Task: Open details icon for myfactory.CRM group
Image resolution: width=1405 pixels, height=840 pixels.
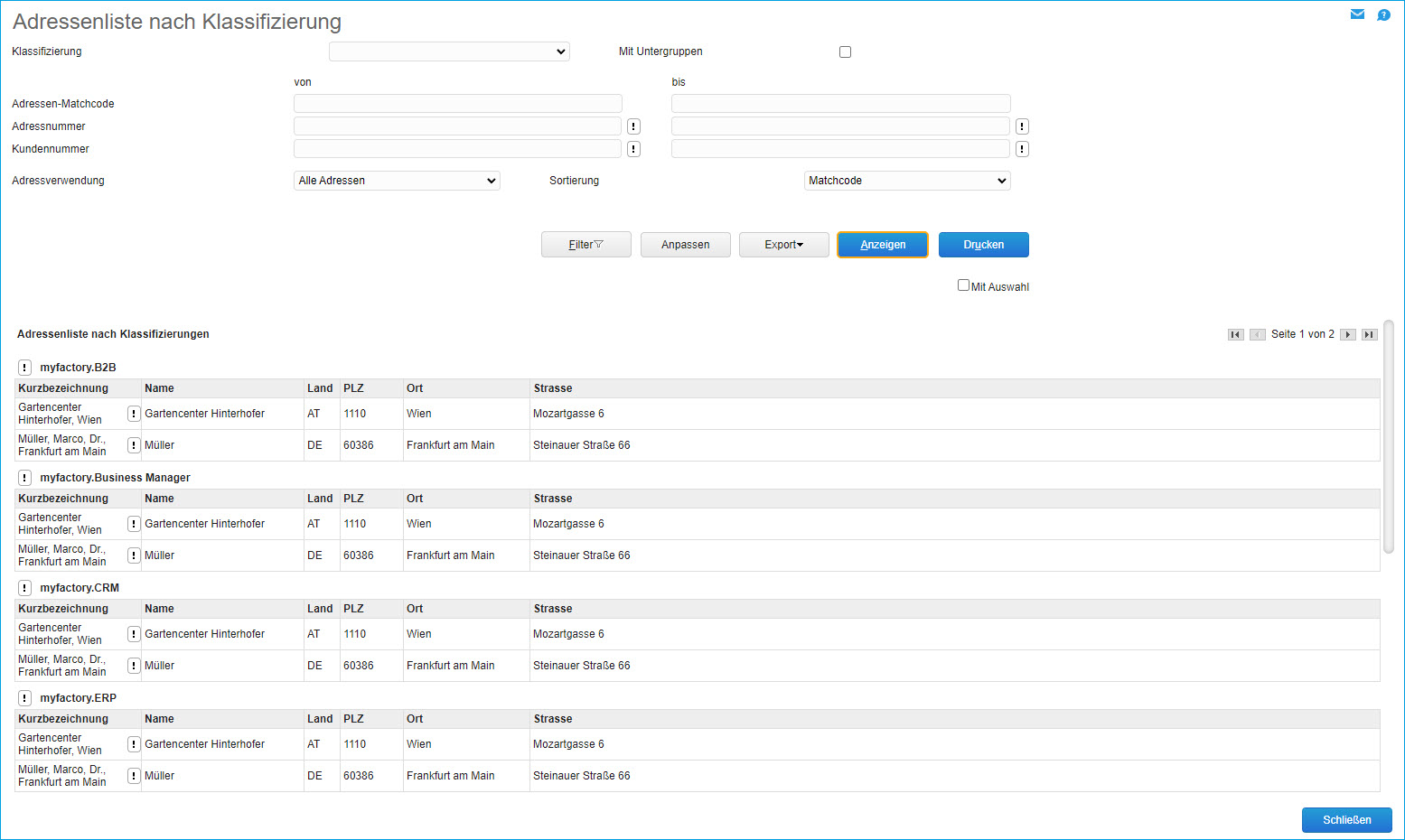Action: pyautogui.click(x=25, y=588)
